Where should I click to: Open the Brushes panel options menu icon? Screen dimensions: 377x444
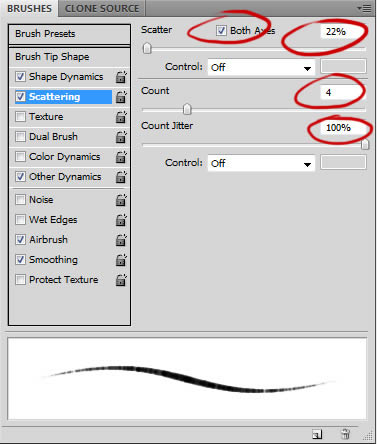pyautogui.click(x=364, y=8)
